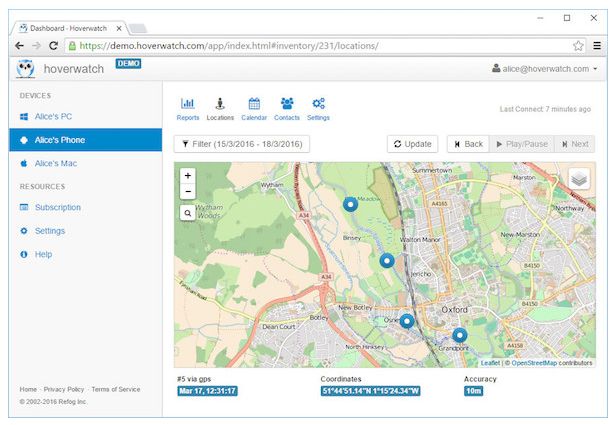
Task: Open the Reports chart icon
Action: (187, 103)
